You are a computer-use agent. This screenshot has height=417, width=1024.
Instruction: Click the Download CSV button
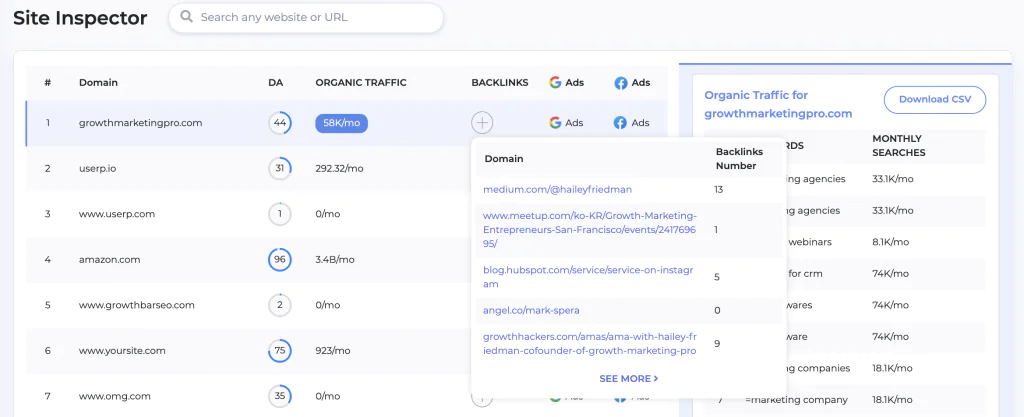935,100
